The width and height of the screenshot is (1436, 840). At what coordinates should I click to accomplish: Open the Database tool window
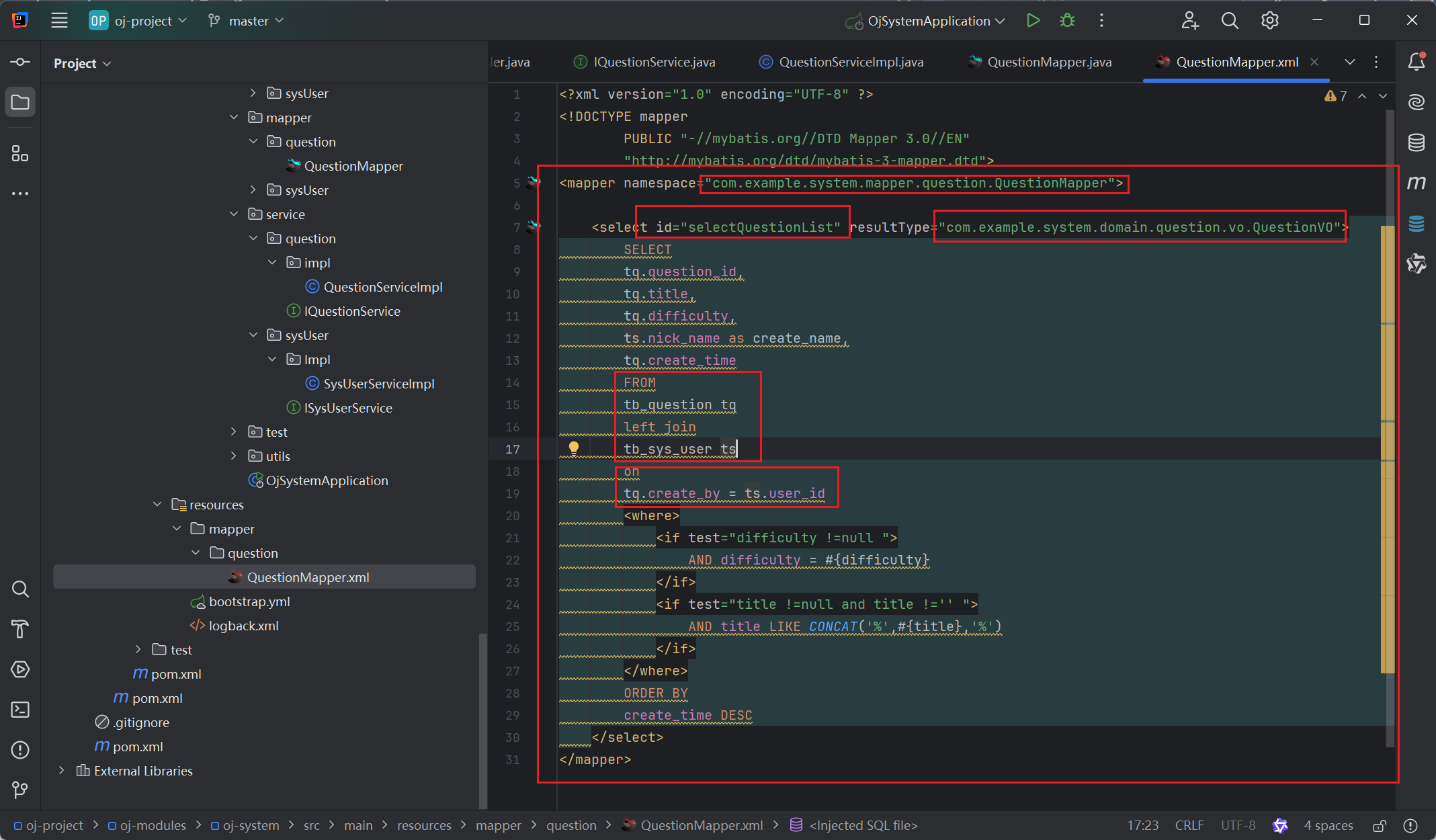coord(1417,142)
